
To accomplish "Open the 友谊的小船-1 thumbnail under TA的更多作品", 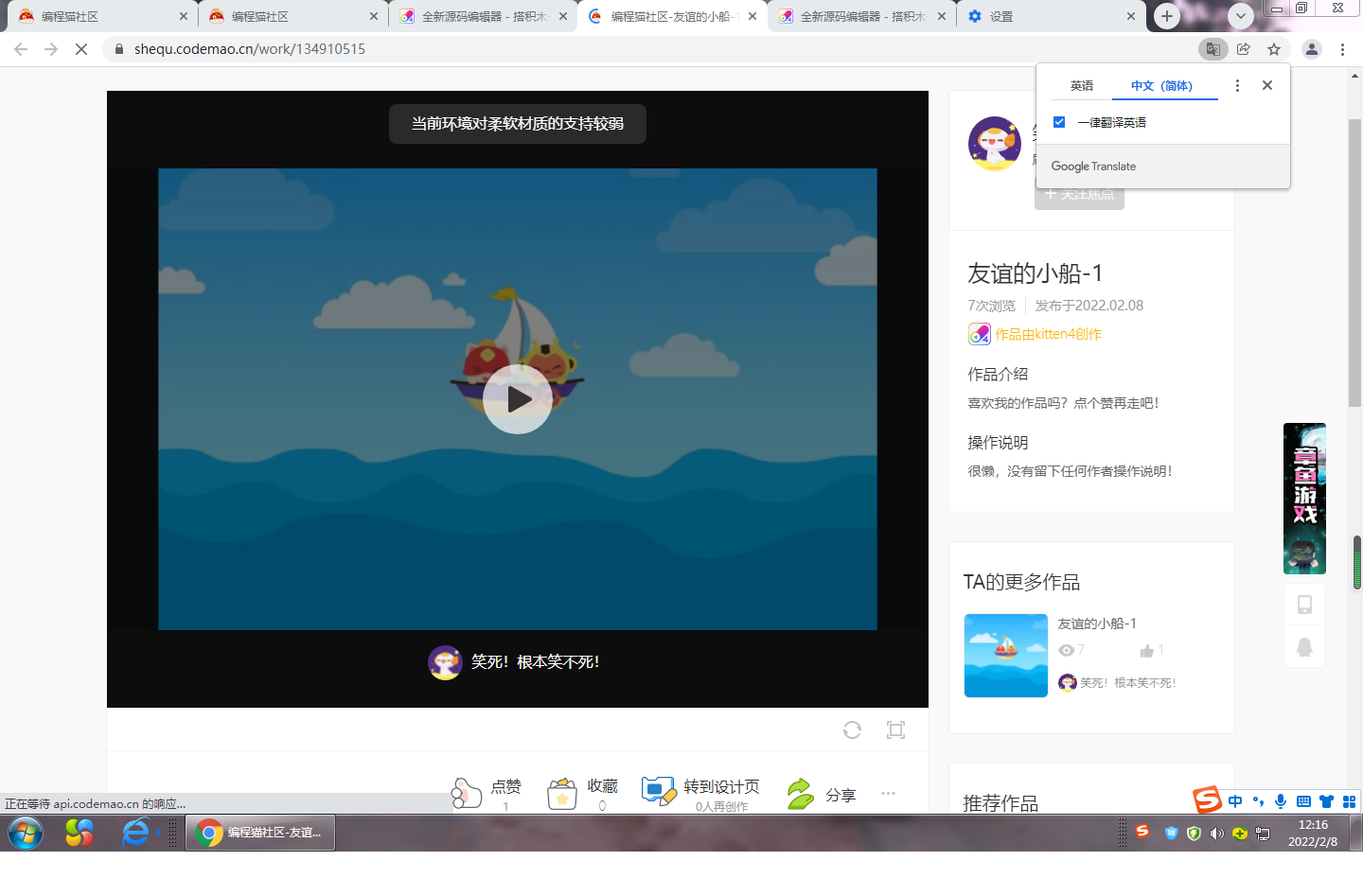I will (x=1005, y=656).
